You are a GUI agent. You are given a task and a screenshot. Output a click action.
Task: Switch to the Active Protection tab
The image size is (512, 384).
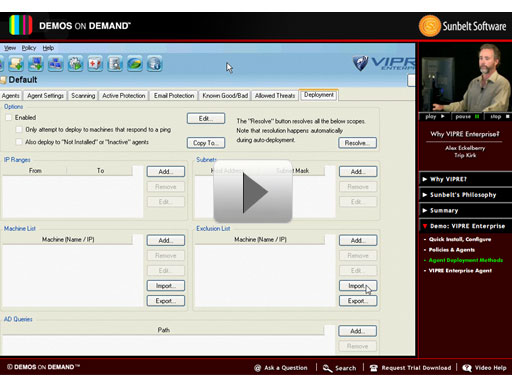(x=124, y=96)
